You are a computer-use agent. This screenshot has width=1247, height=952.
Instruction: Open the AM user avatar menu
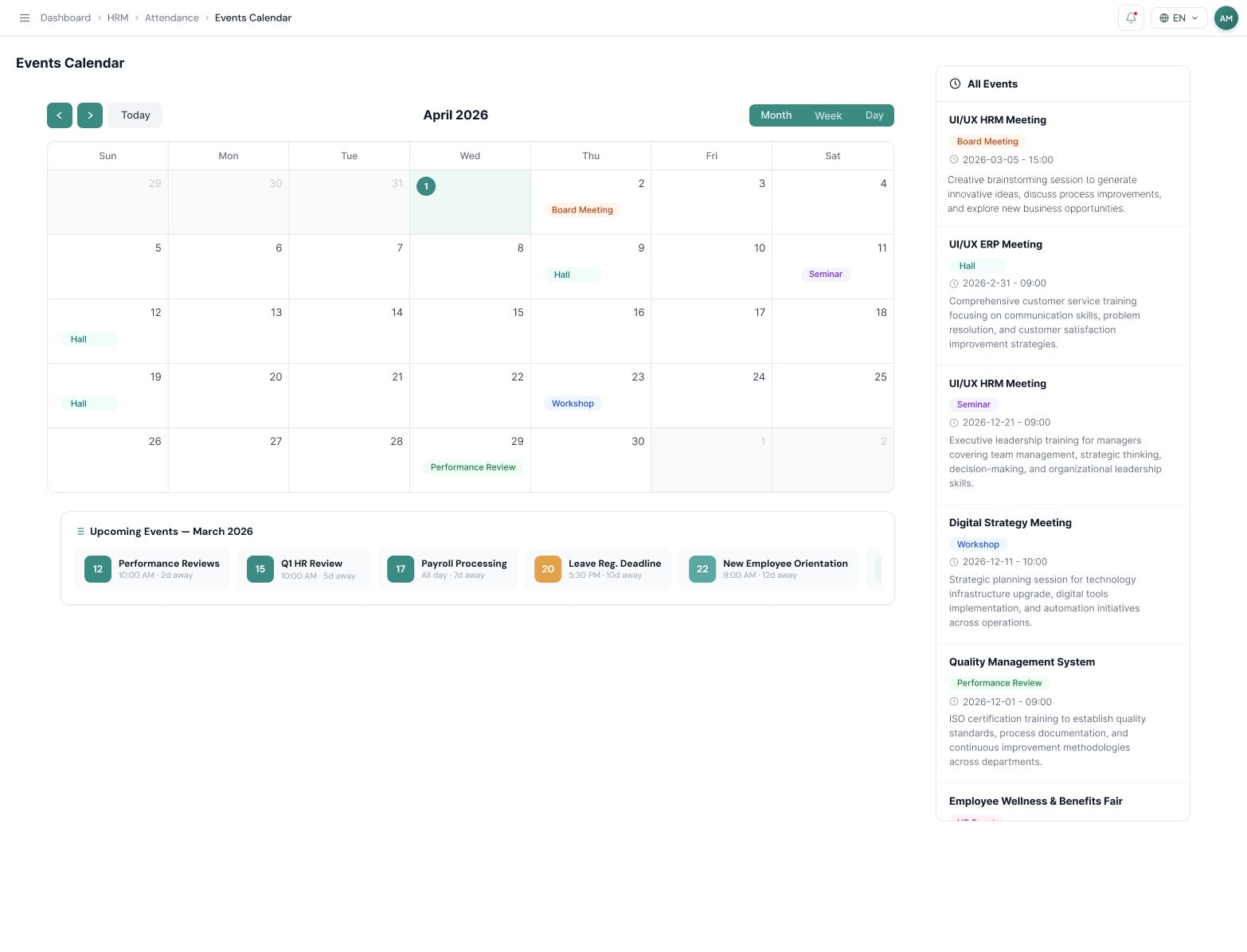1226,18
